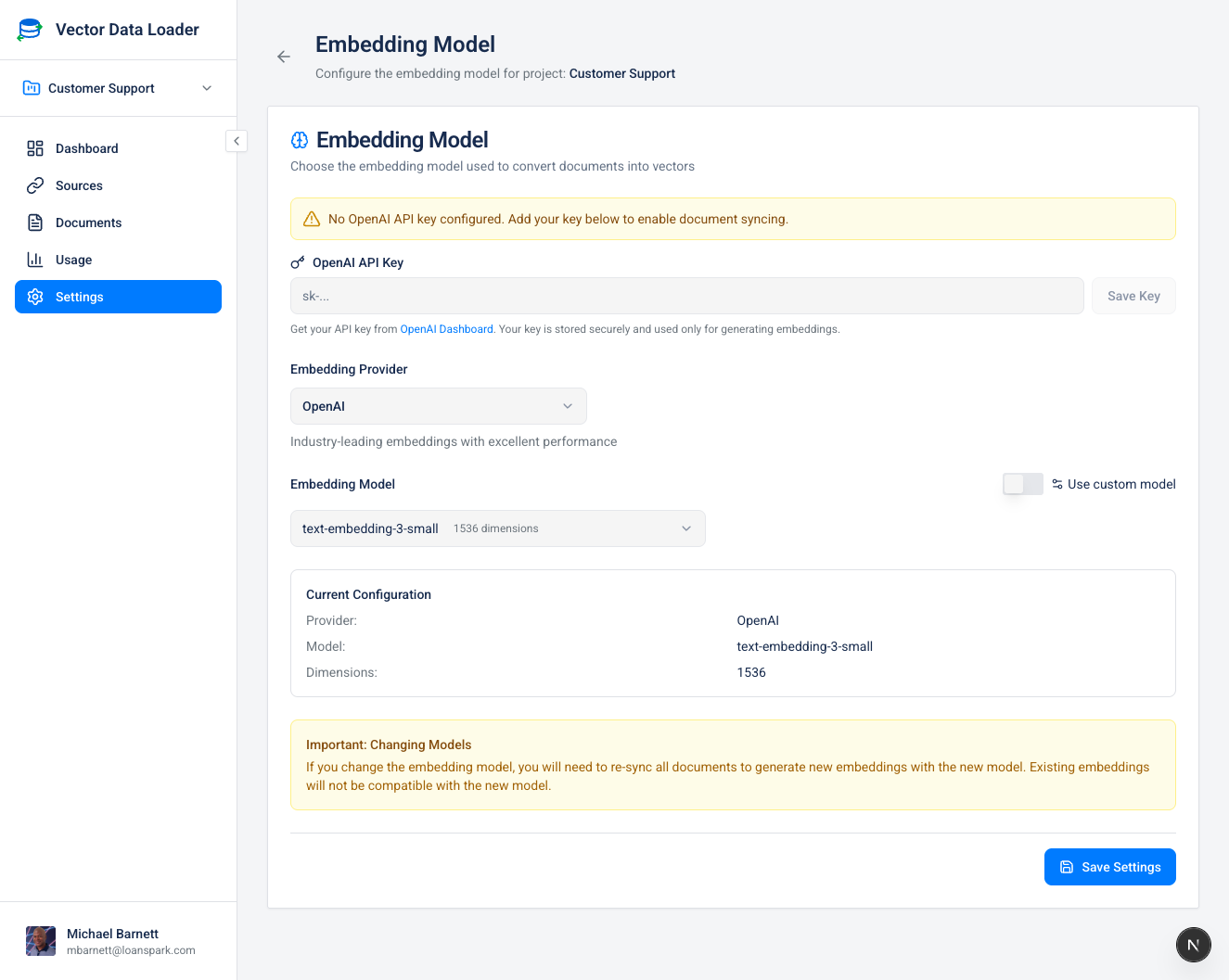1229x980 pixels.
Task: Open the Embedding Provider dropdown showing OpenAI
Action: [438, 406]
